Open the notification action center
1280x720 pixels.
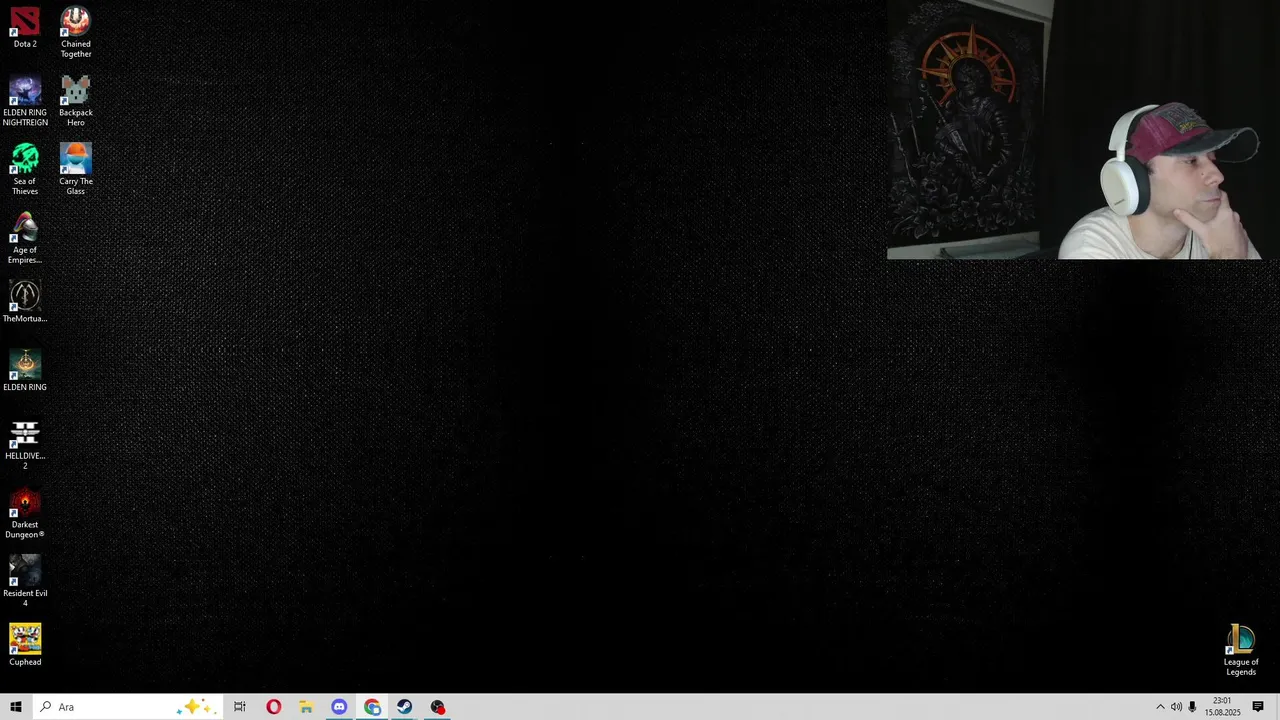1258,707
